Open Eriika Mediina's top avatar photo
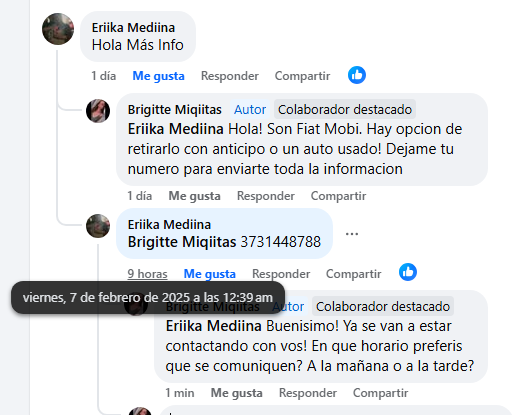Viewport: 518px width, 415px height. [x=58, y=29]
